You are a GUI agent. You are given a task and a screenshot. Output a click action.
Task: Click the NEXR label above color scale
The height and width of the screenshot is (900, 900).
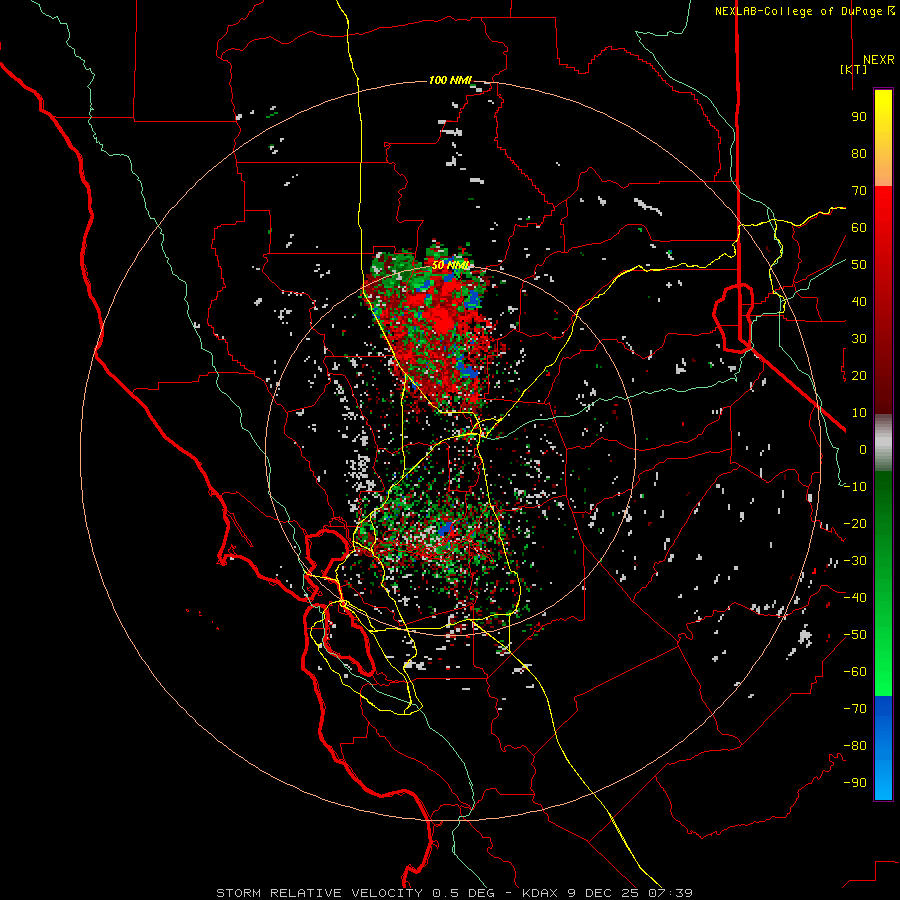tap(878, 60)
